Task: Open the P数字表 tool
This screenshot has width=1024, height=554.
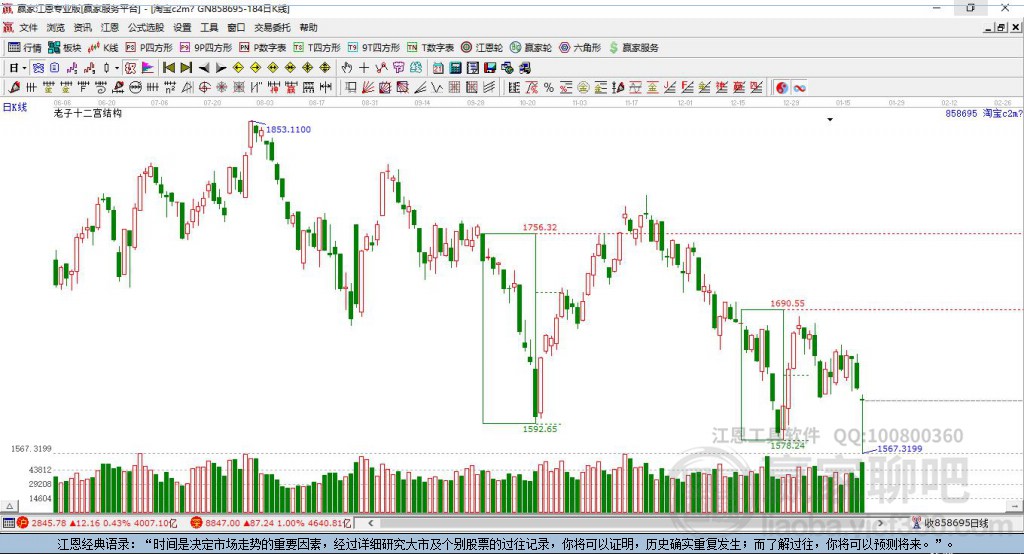Action: 263,48
